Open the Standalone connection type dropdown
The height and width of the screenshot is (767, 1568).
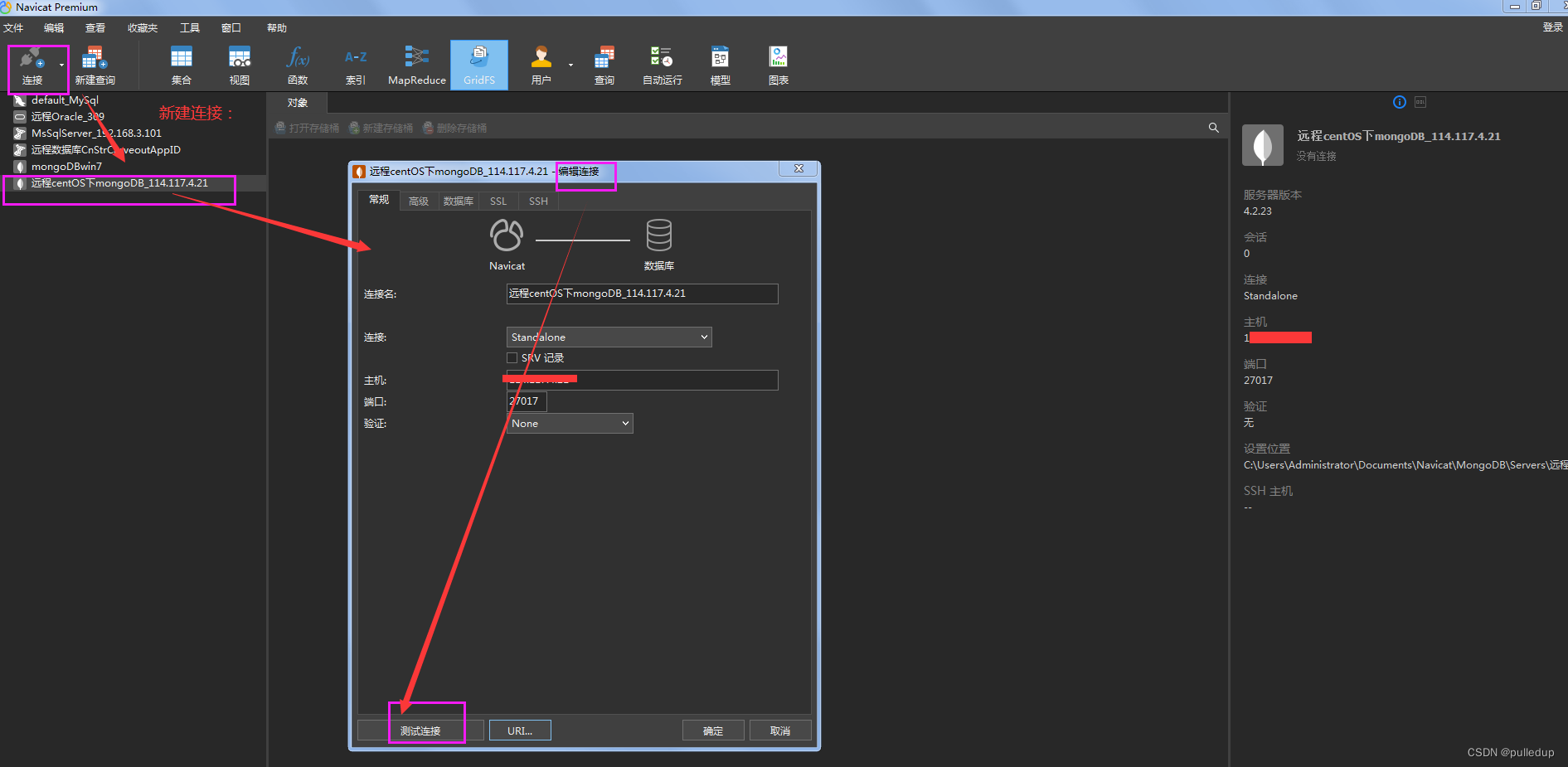point(609,337)
